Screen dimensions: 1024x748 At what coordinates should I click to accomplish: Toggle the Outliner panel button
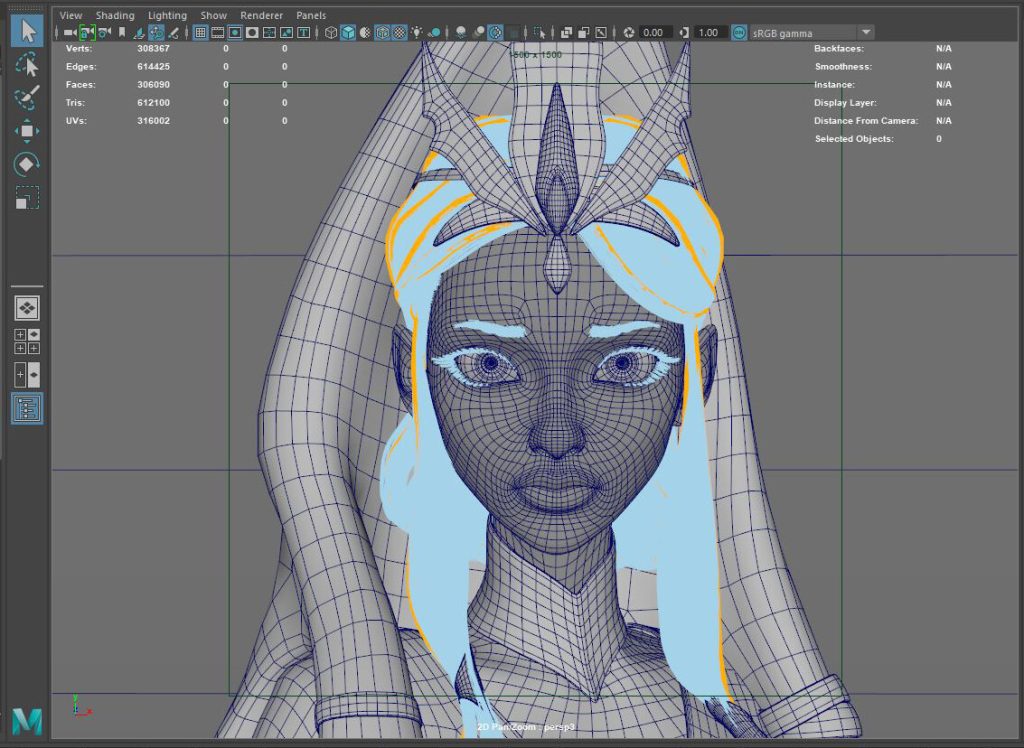tap(27, 408)
